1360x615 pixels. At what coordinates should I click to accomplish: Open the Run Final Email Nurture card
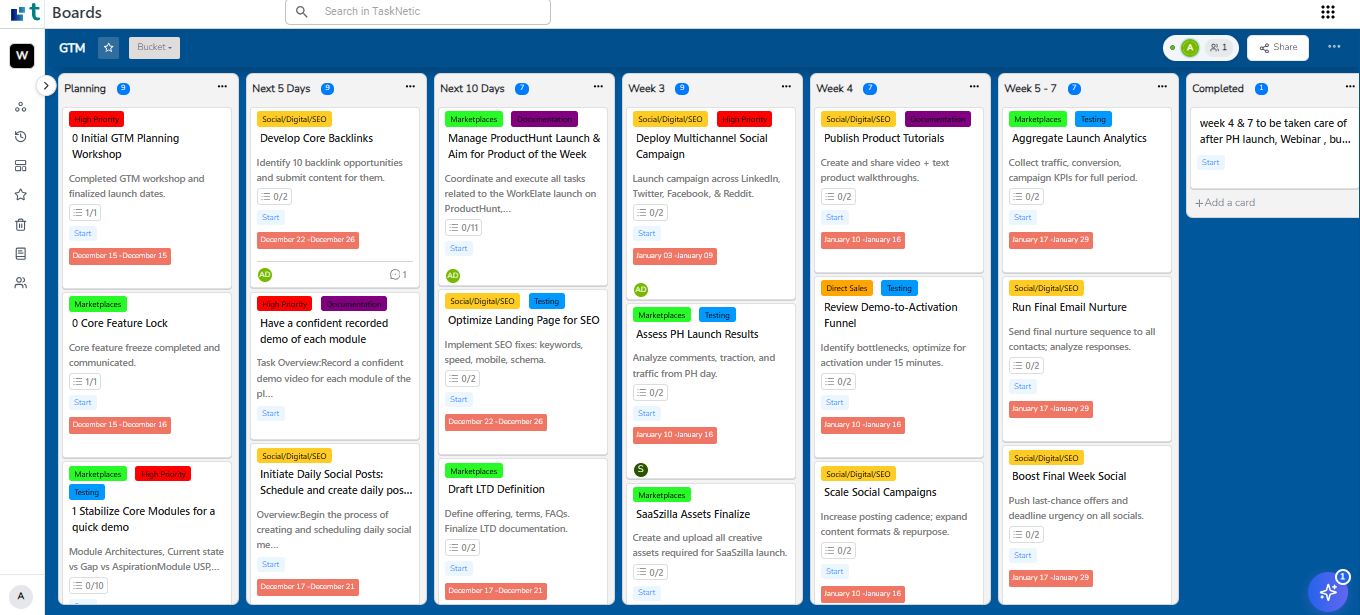[x=1069, y=307]
